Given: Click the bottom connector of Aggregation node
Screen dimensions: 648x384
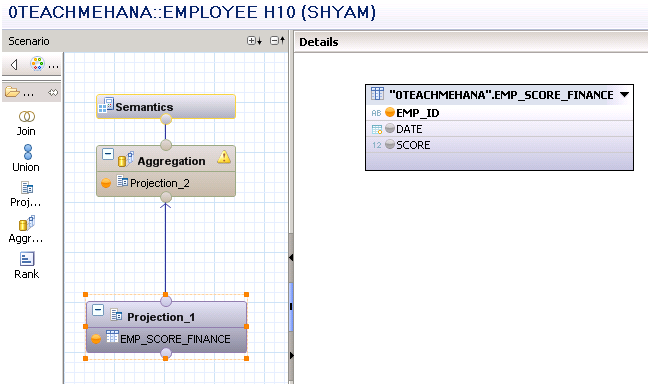Looking at the screenshot, I should (x=166, y=197).
